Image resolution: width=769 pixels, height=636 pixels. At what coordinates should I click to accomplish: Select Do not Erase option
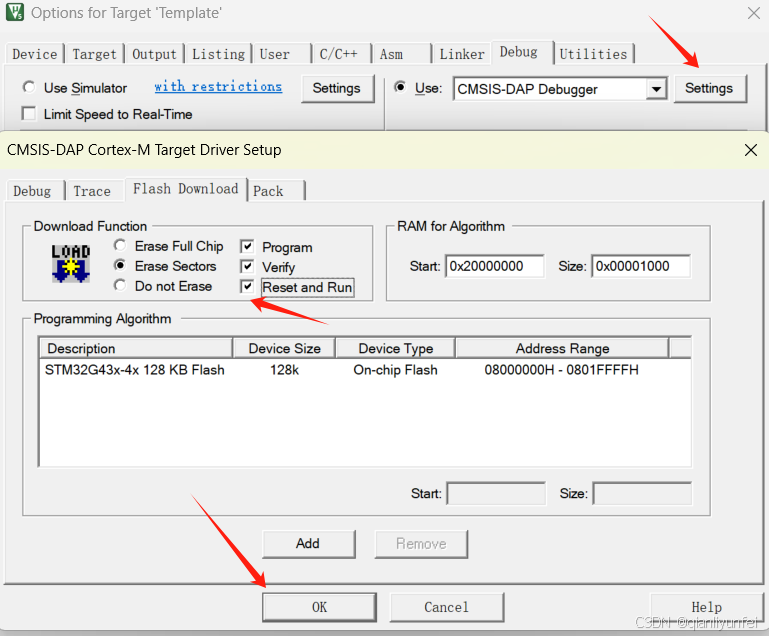click(120, 285)
